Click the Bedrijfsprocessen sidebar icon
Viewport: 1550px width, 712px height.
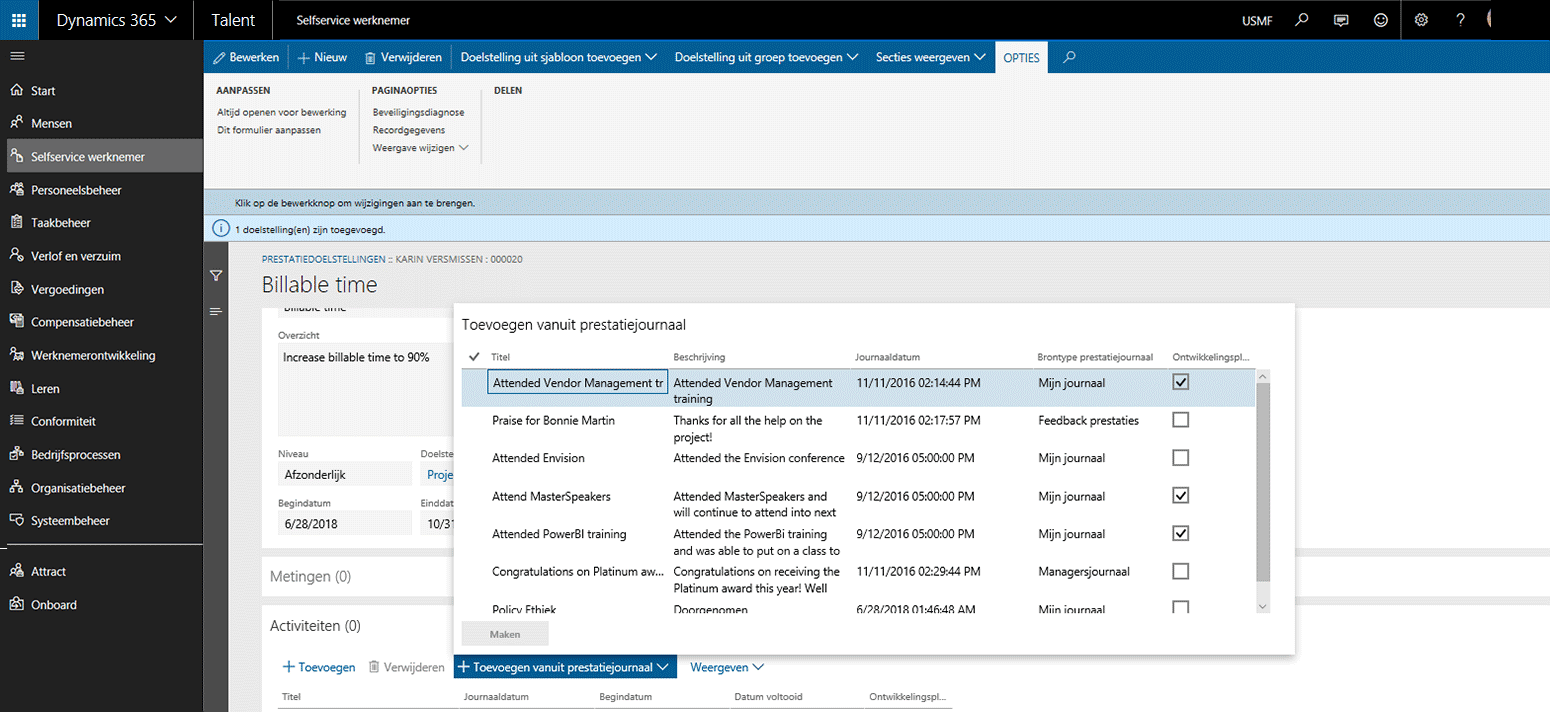point(16,453)
